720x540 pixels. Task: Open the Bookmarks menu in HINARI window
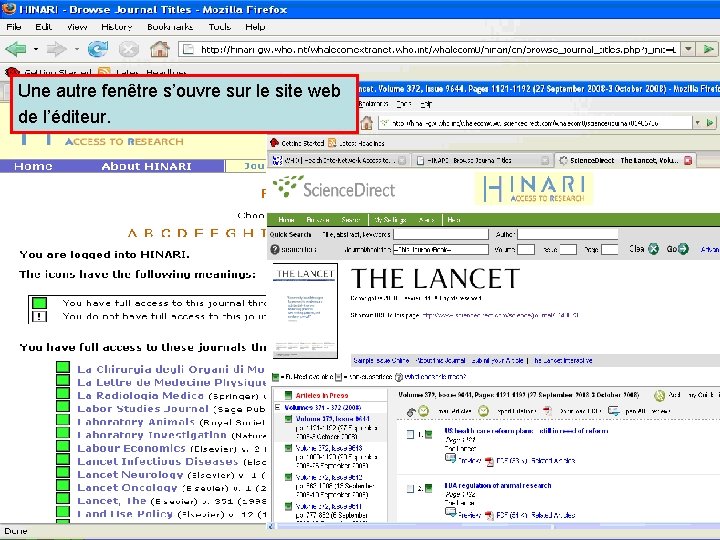170,27
